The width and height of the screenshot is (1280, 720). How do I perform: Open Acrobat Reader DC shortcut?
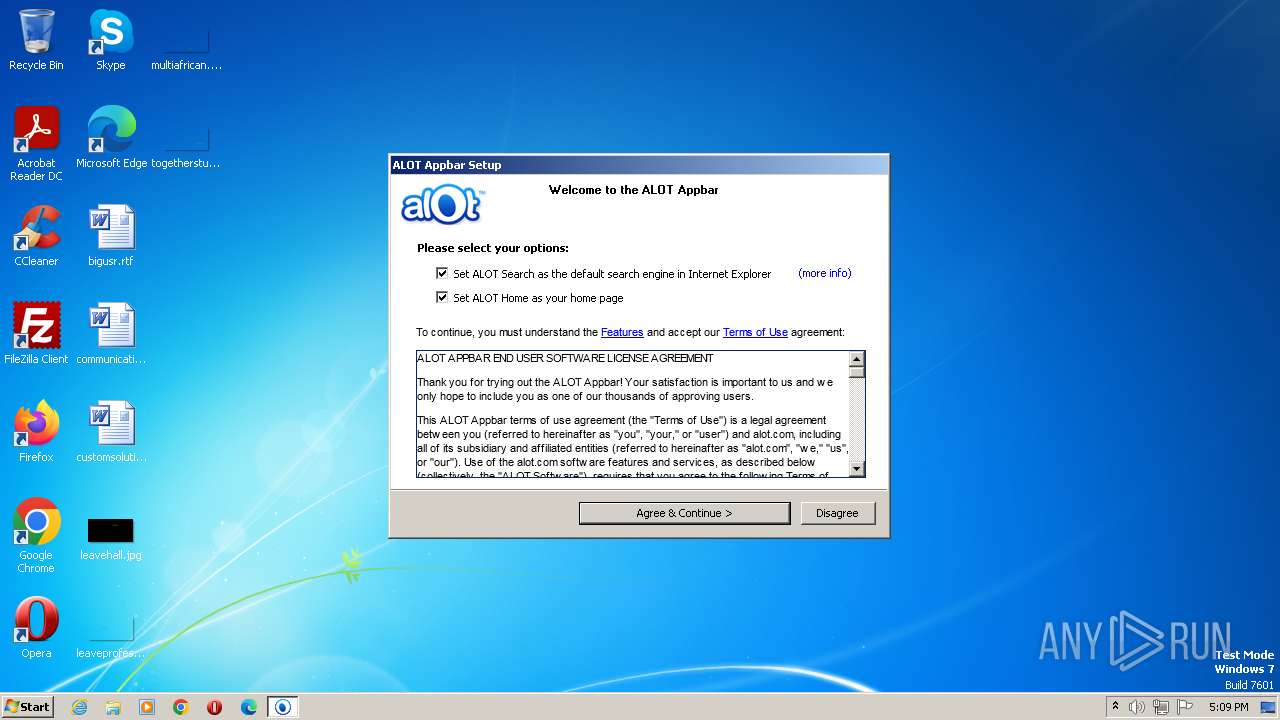36,144
